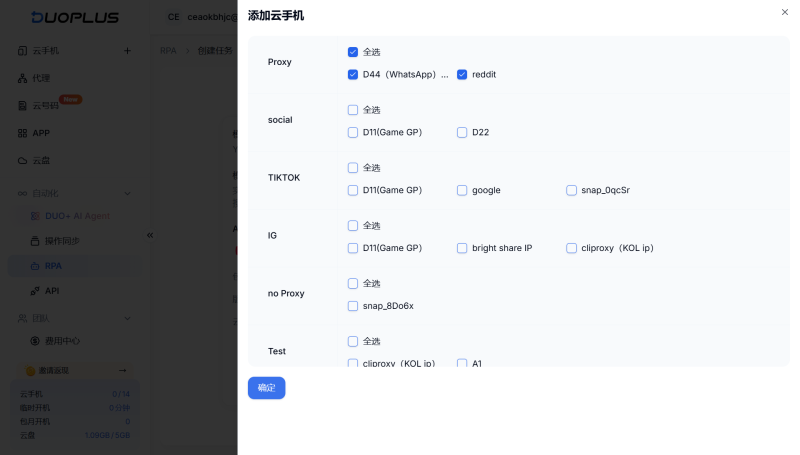This screenshot has width=800, height=455.
Task: Close the 添加云手机 dialog
Action: (785, 12)
